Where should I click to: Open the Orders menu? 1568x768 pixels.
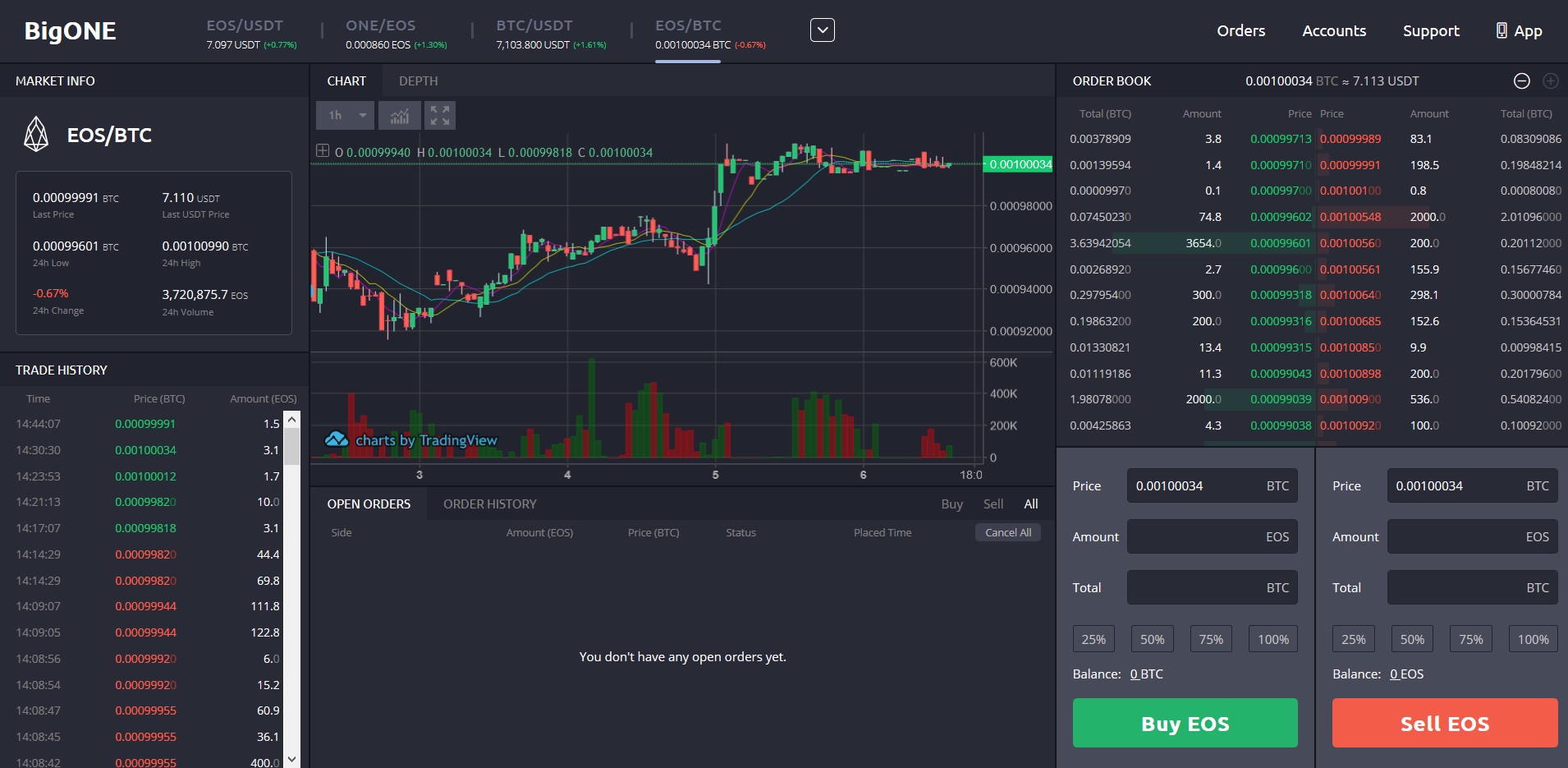(x=1240, y=30)
